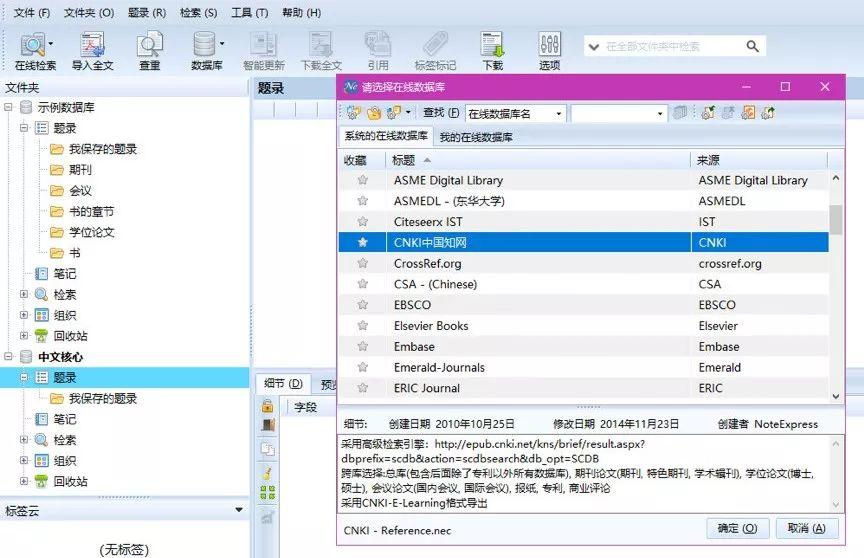Click the gear icon with green arrow in dialog

pyautogui.click(x=768, y=113)
